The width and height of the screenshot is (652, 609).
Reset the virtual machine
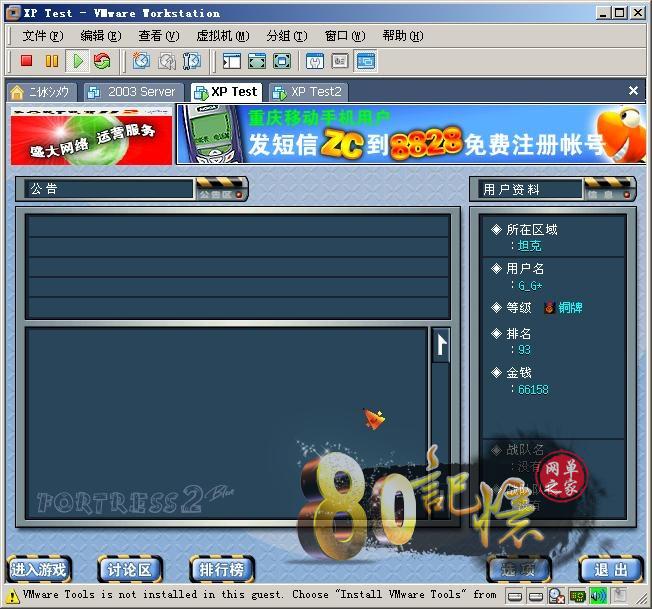pyautogui.click(x=102, y=61)
